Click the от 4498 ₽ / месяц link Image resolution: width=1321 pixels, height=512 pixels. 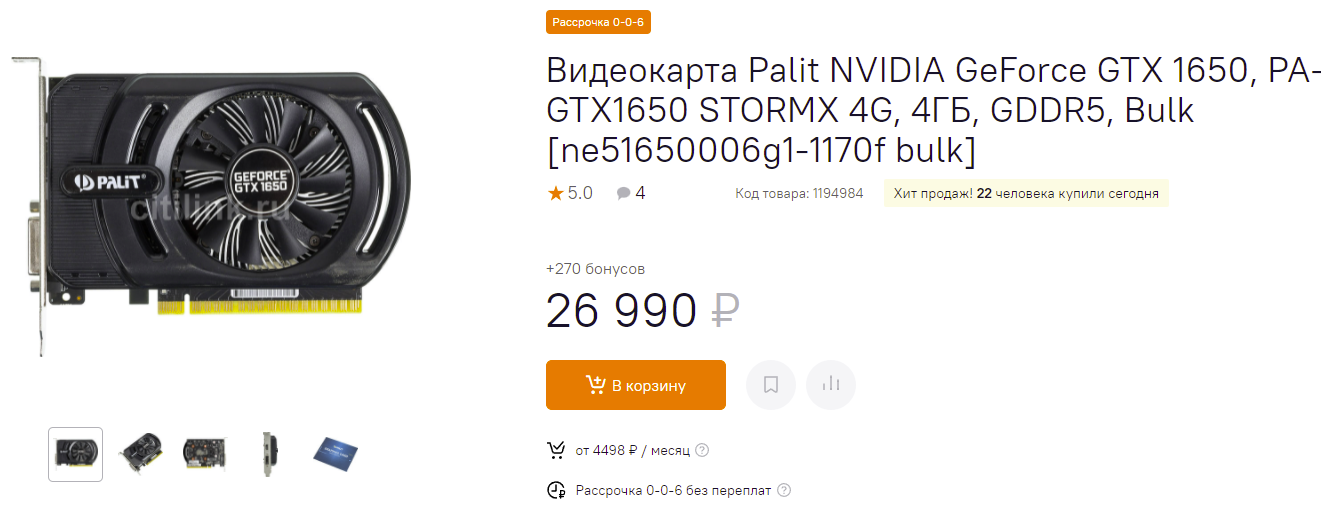pyautogui.click(x=633, y=450)
